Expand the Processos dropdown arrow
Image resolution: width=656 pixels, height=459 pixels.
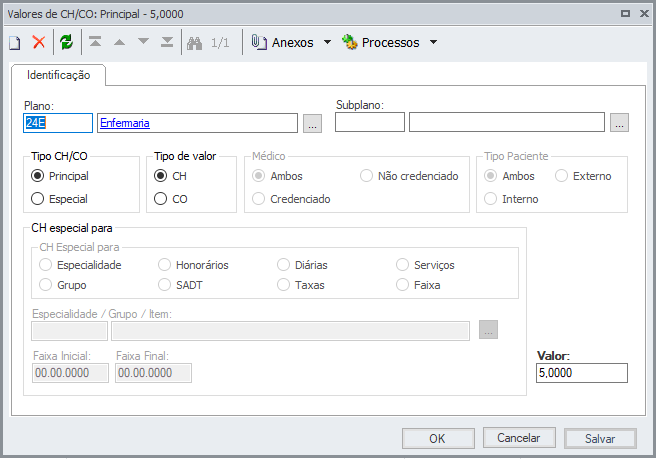(x=433, y=43)
